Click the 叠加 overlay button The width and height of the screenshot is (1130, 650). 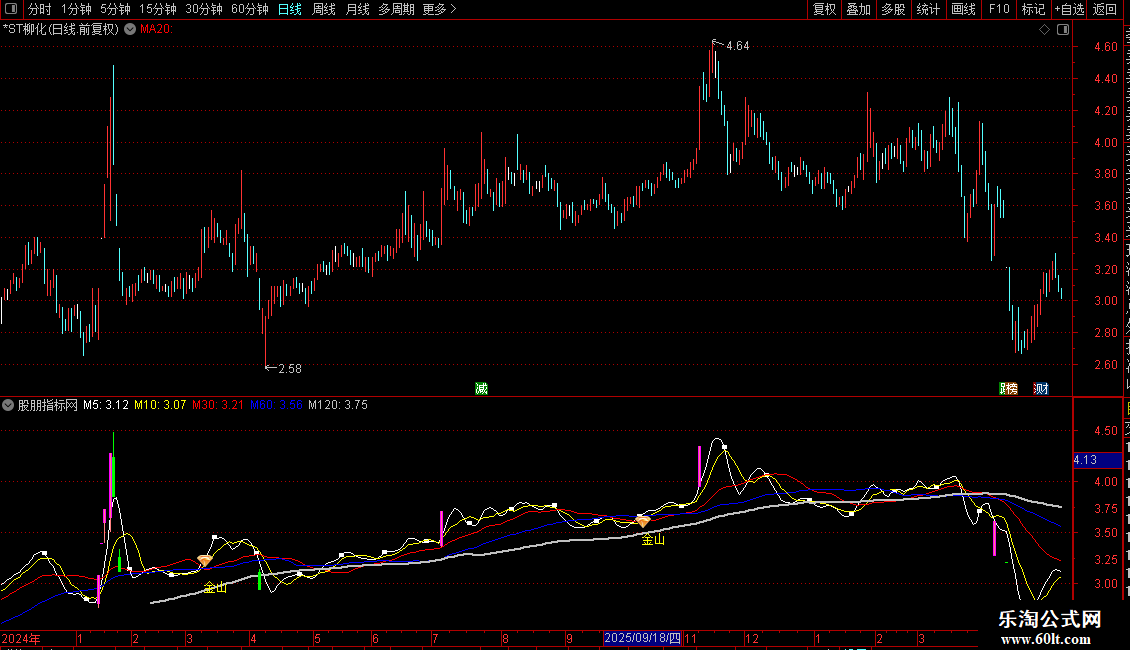pos(859,9)
